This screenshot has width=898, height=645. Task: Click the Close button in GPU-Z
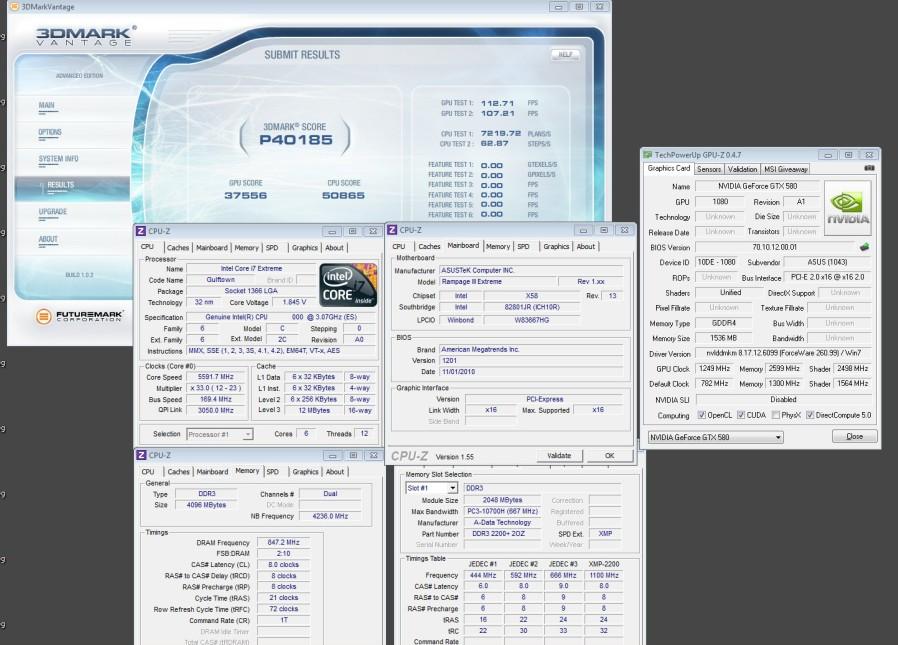click(854, 436)
